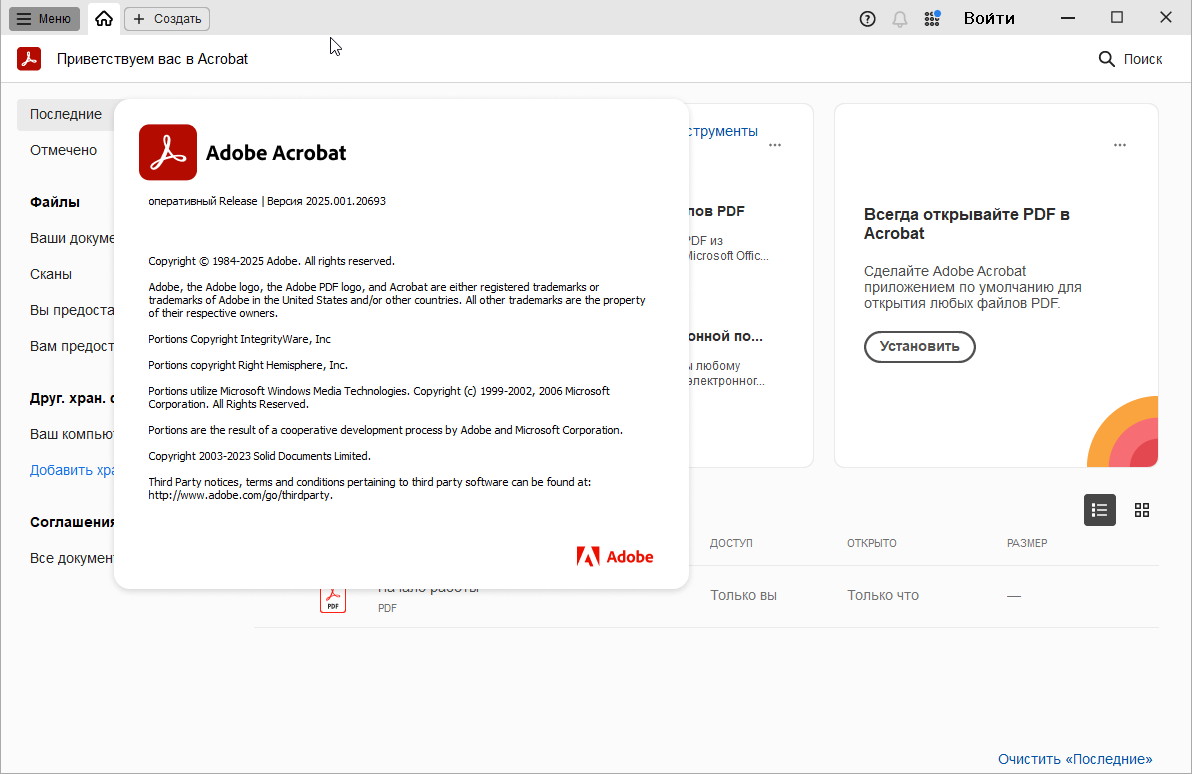
Task: Click Добавить хранилище link
Action: point(72,470)
